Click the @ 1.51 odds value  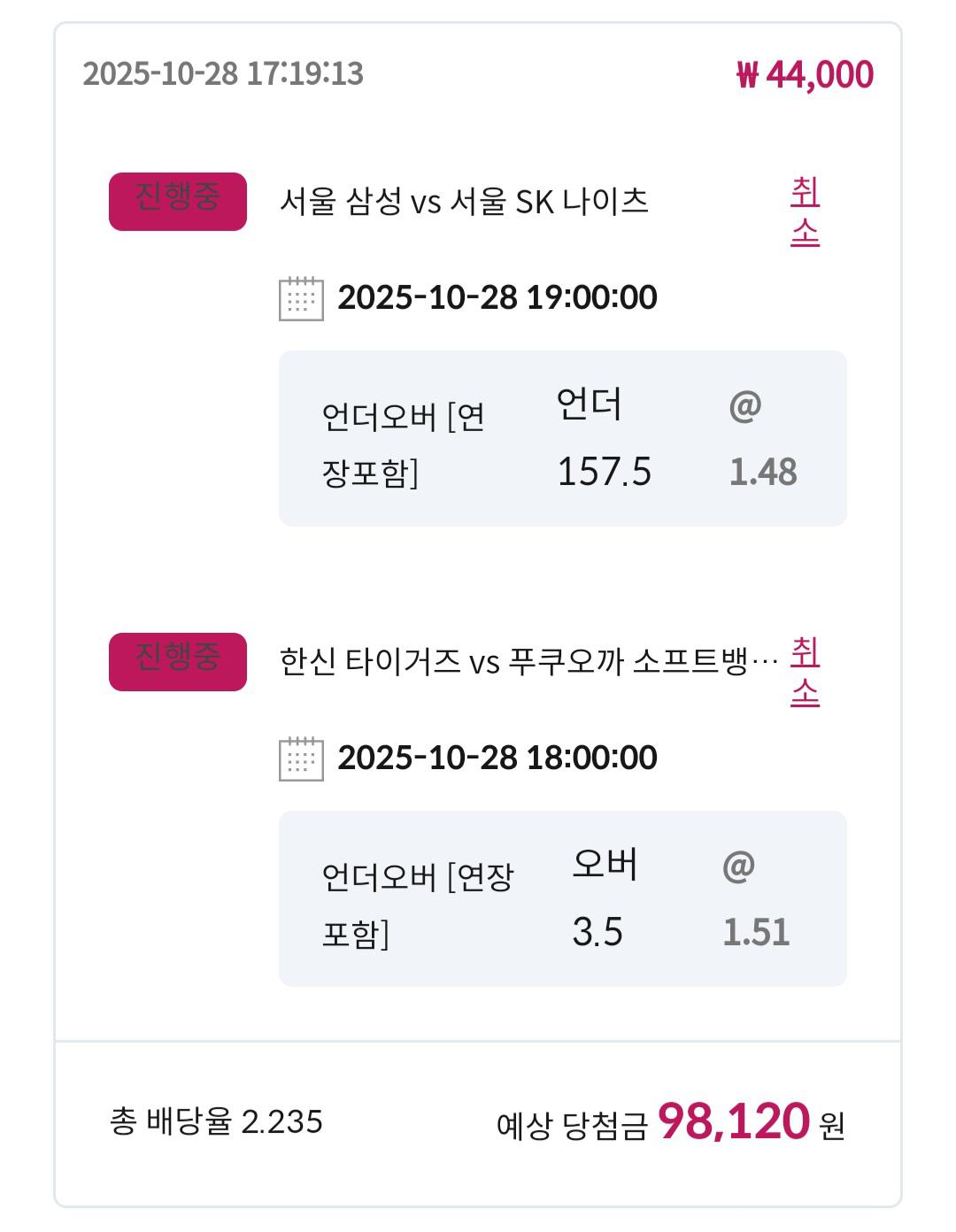pyautogui.click(x=756, y=900)
